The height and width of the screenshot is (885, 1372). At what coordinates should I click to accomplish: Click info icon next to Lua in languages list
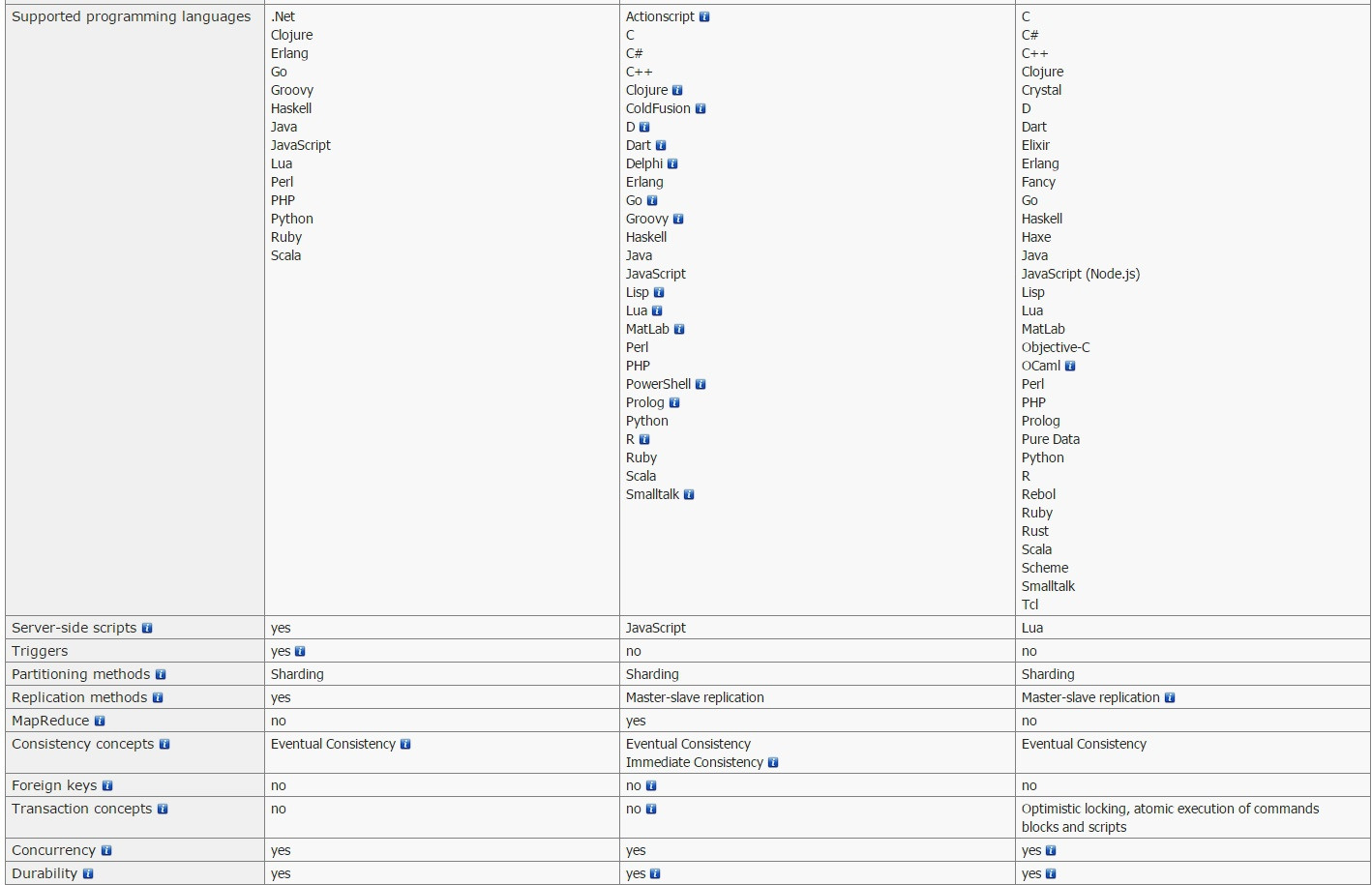[657, 311]
